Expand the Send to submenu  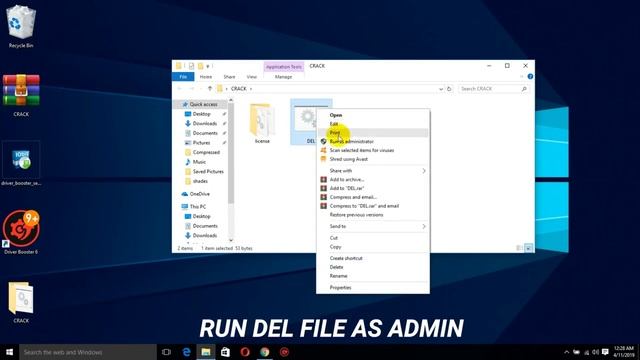(x=424, y=226)
